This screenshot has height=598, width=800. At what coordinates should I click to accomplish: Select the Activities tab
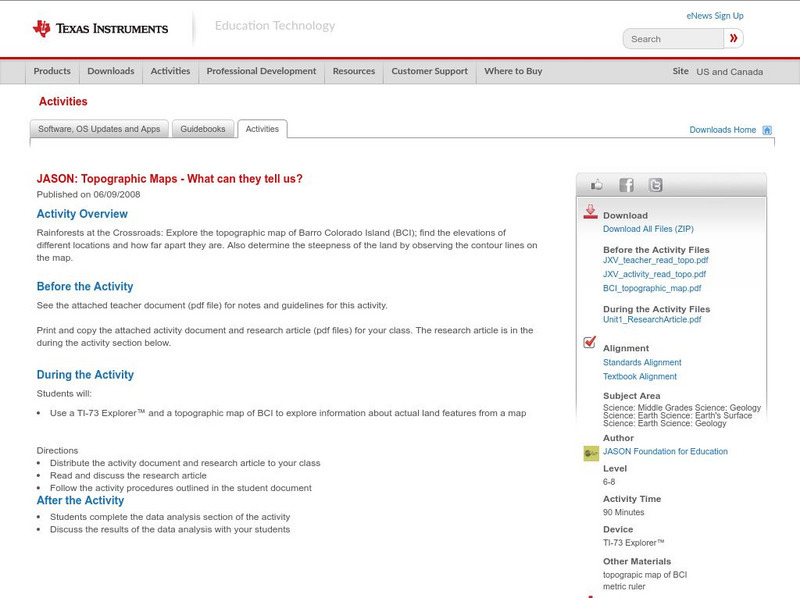pyautogui.click(x=262, y=129)
